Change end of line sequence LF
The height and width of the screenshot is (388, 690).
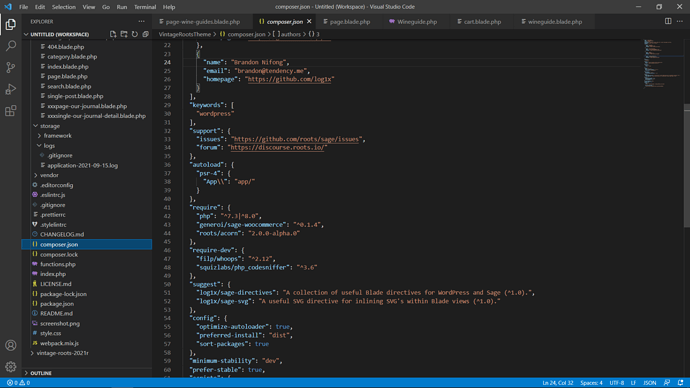coord(633,383)
